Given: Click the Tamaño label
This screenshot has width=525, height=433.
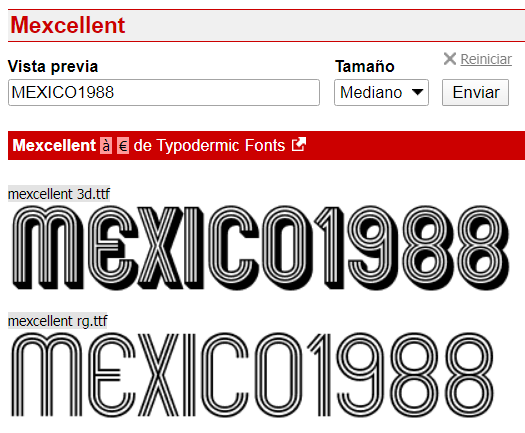Looking at the screenshot, I should 365,66.
